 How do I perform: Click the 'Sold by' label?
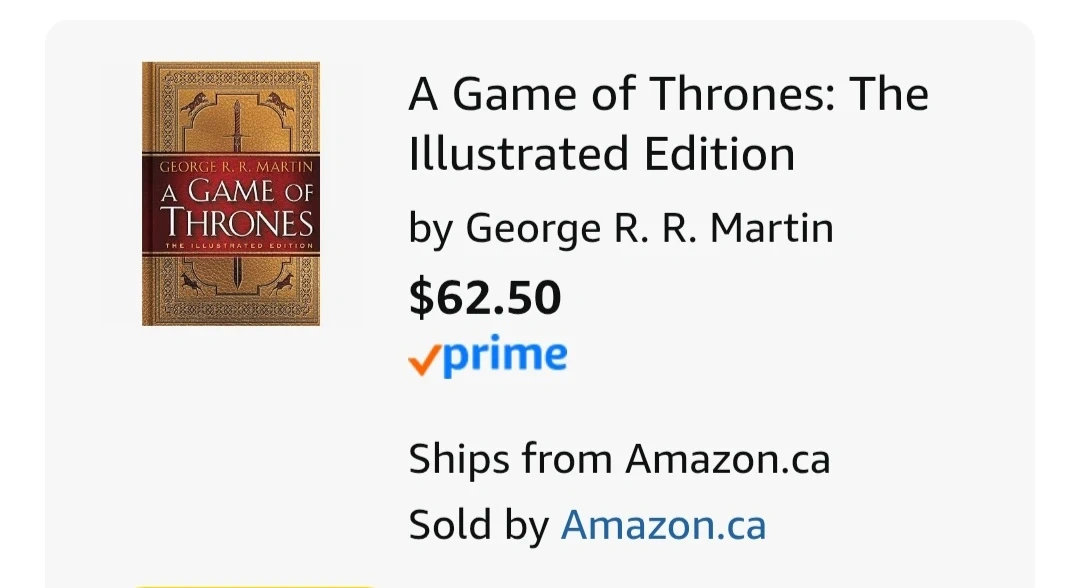[x=478, y=525]
